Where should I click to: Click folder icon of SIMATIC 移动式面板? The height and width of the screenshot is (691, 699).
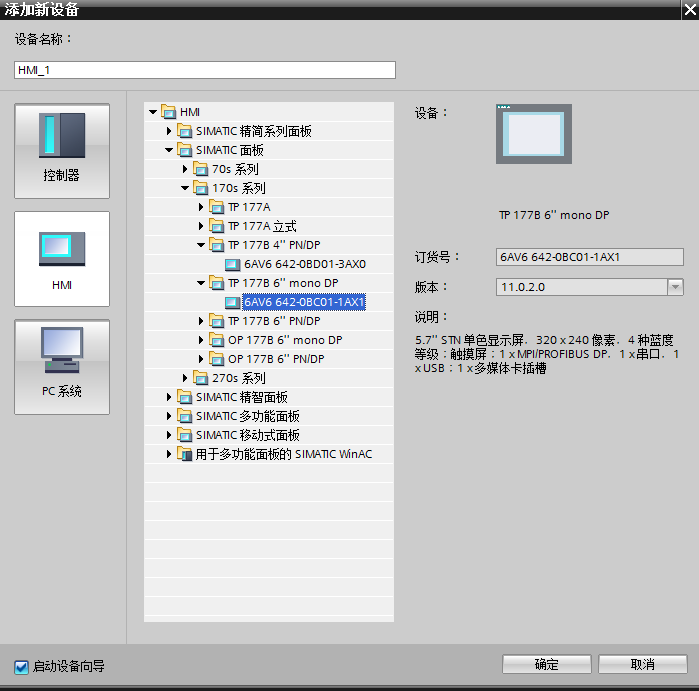pos(185,435)
